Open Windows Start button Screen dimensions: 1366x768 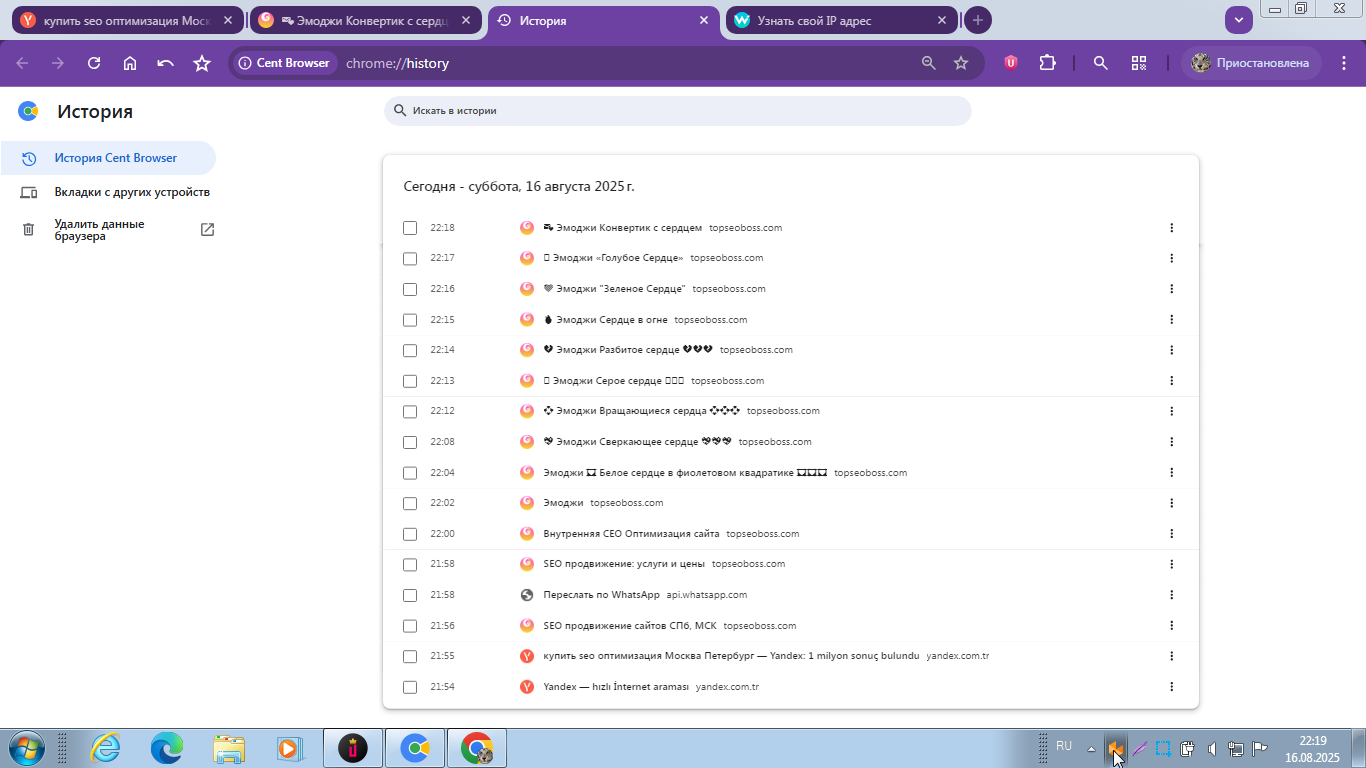(x=25, y=748)
